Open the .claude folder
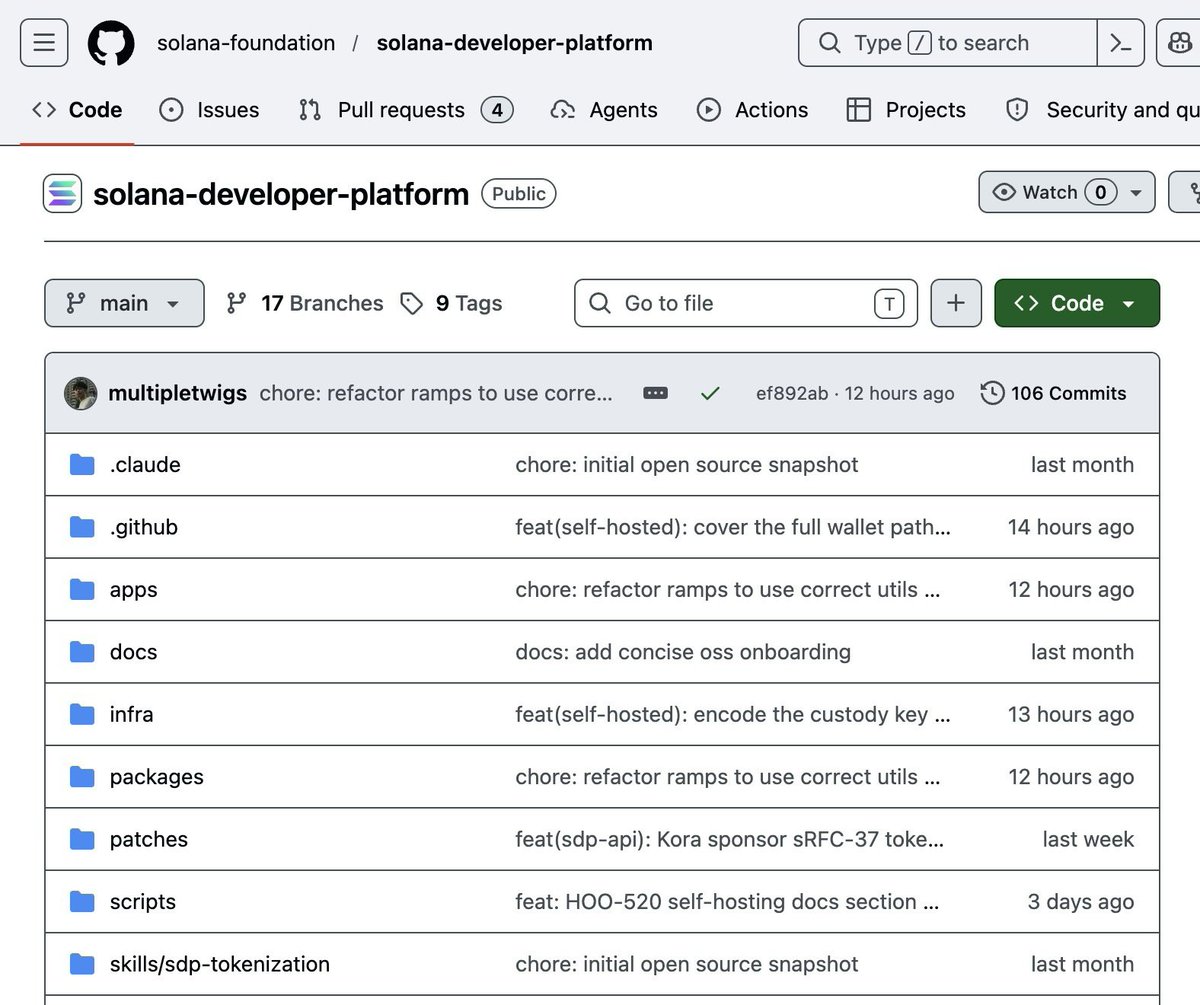This screenshot has width=1200, height=1005. pyautogui.click(x=145, y=465)
